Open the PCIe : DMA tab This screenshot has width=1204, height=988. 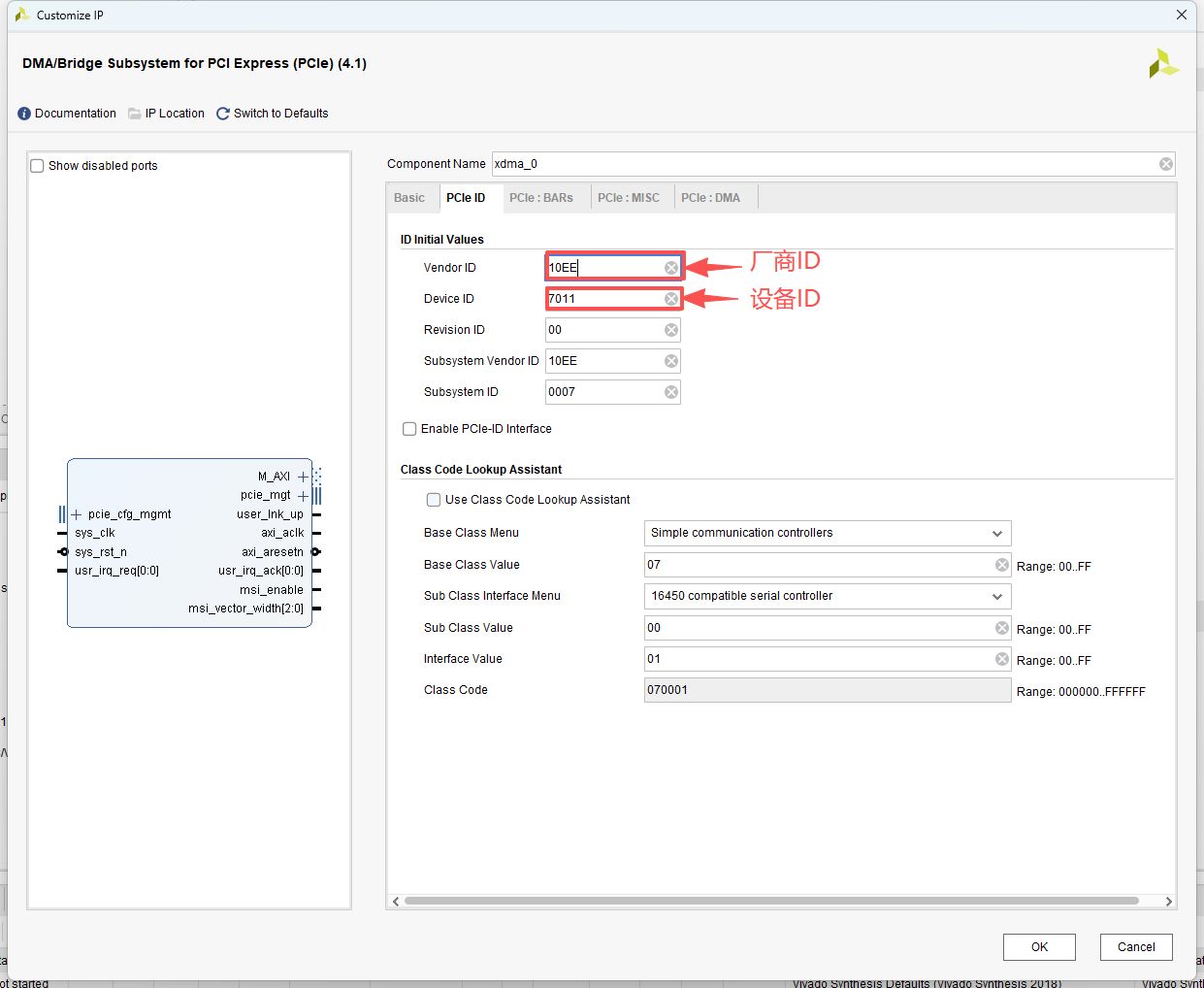point(710,198)
